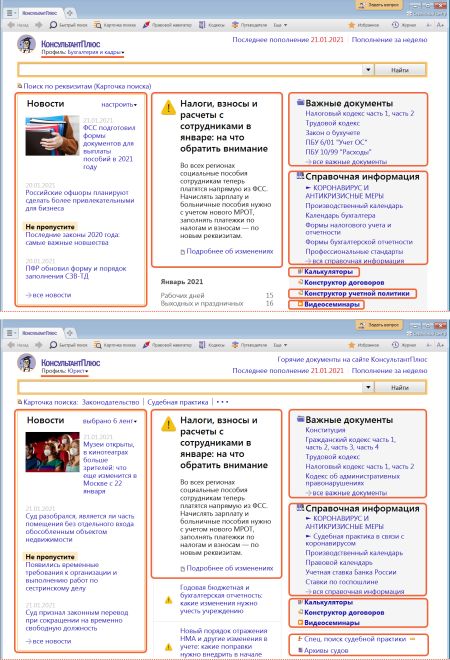
Task: Click Найти button in Бухгалтерия profile window
Action: [x=399, y=70]
